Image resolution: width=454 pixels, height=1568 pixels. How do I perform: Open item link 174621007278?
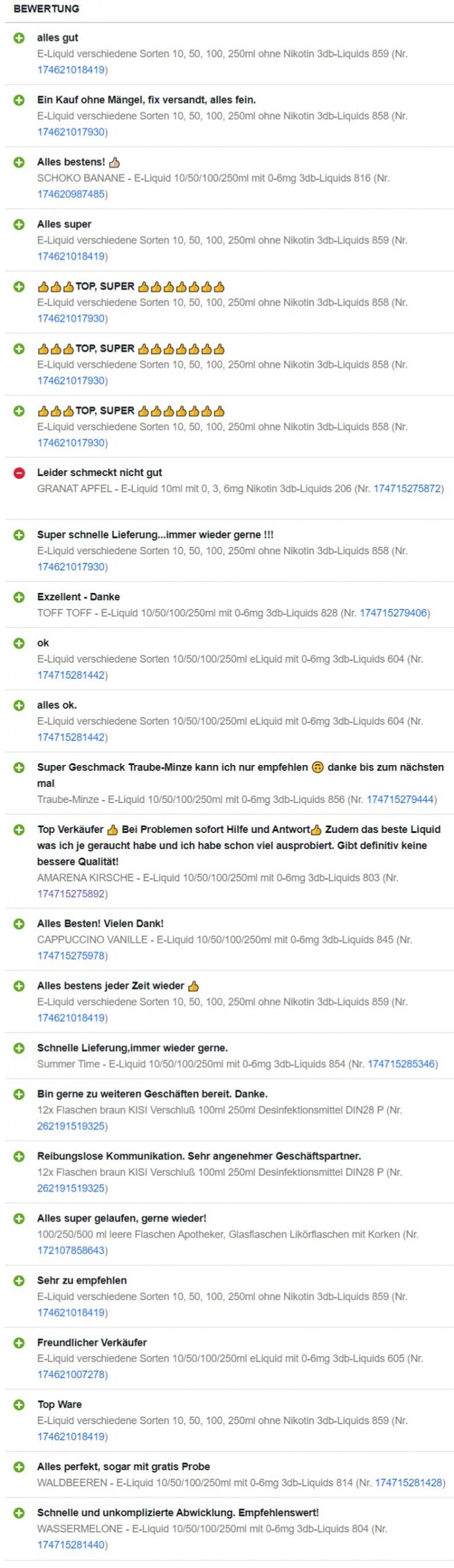click(70, 1374)
